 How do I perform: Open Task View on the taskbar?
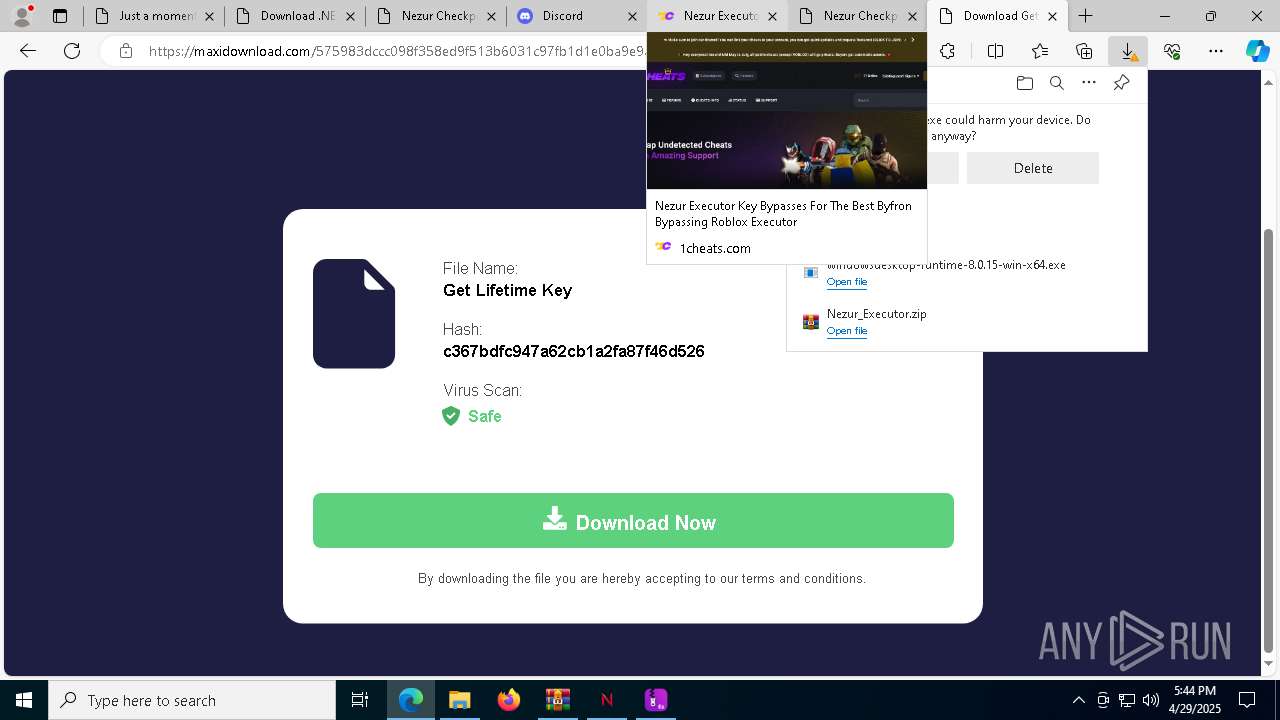coord(360,700)
